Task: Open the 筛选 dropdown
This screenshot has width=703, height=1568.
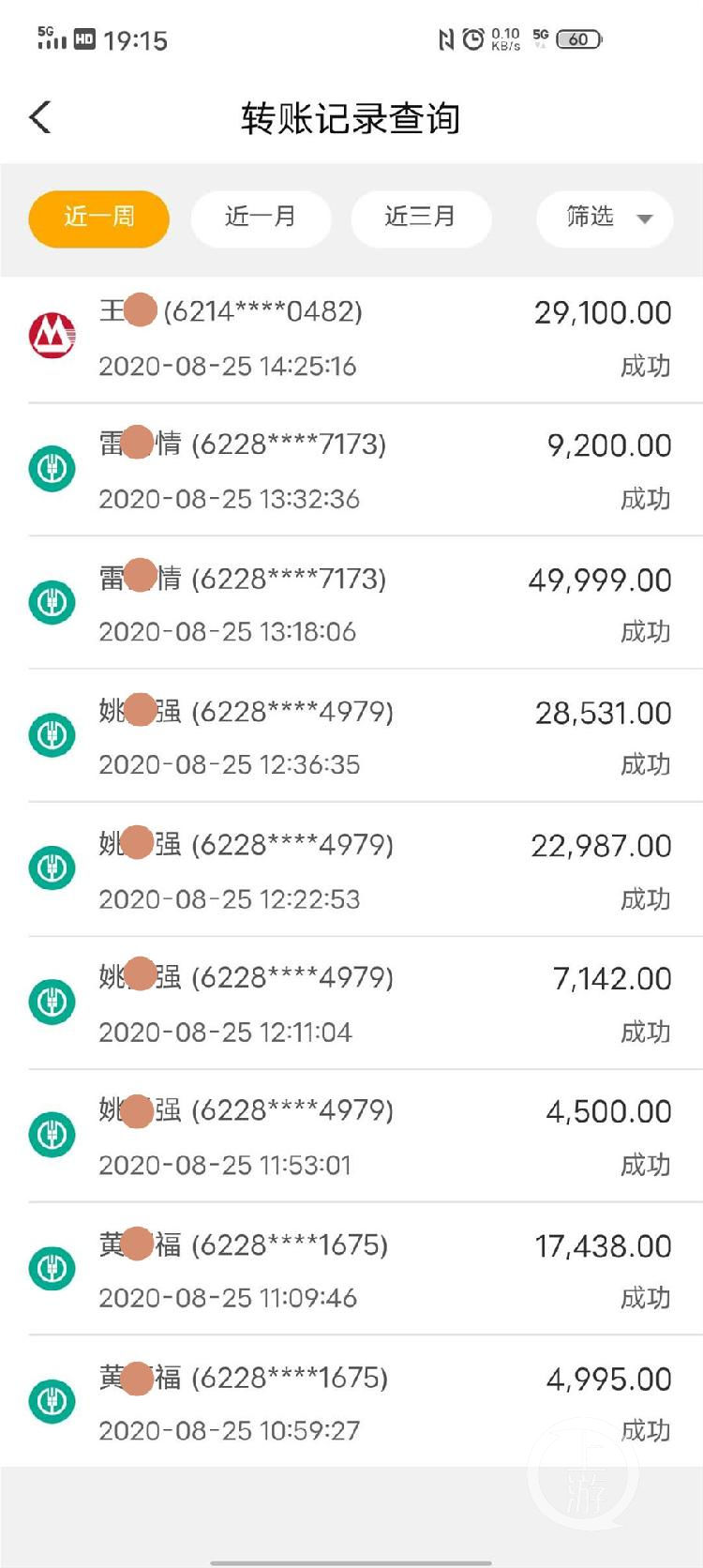Action: click(591, 219)
